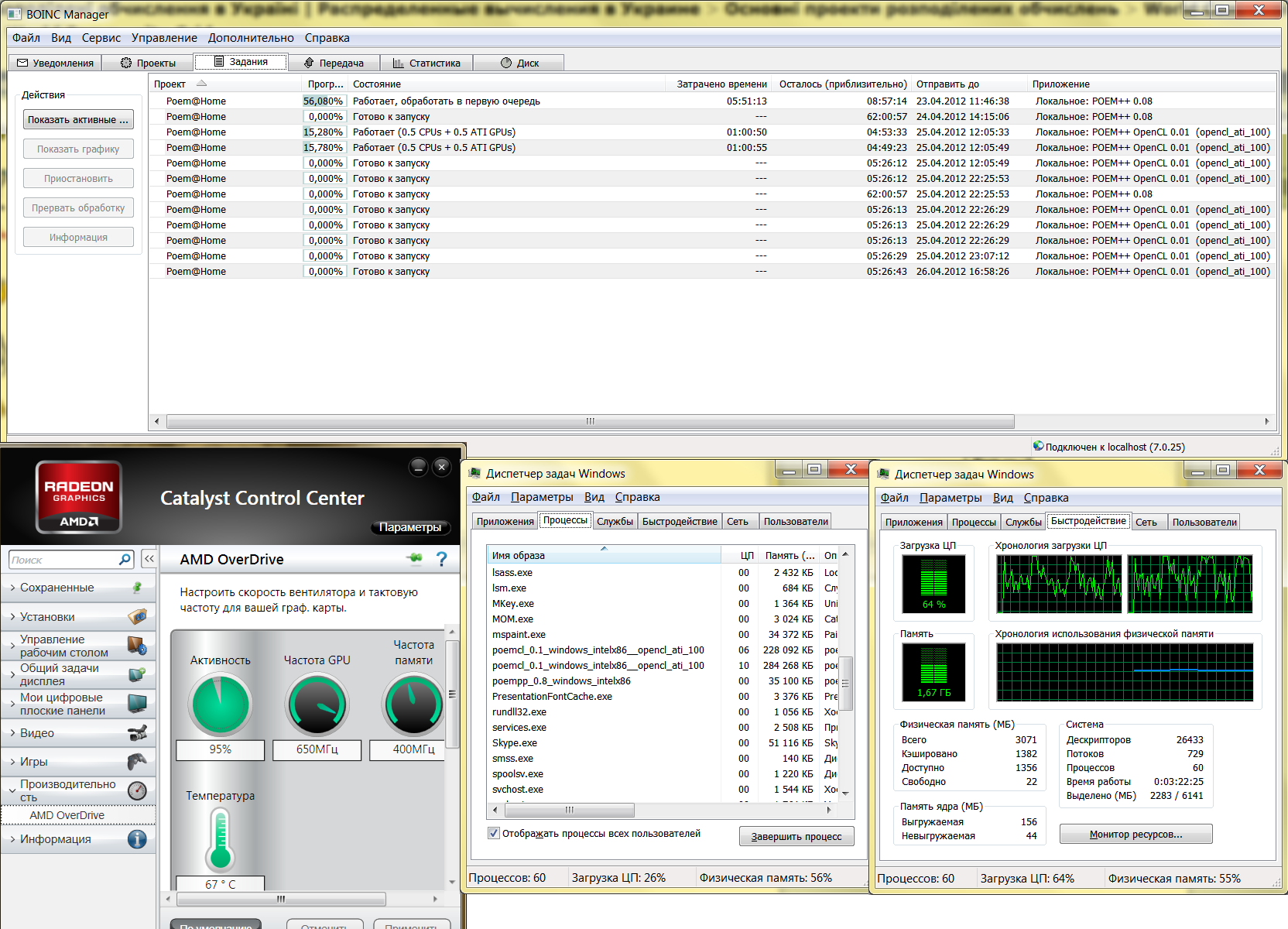
Task: Click the globe connection icon in BOINC status bar
Action: (x=1038, y=446)
